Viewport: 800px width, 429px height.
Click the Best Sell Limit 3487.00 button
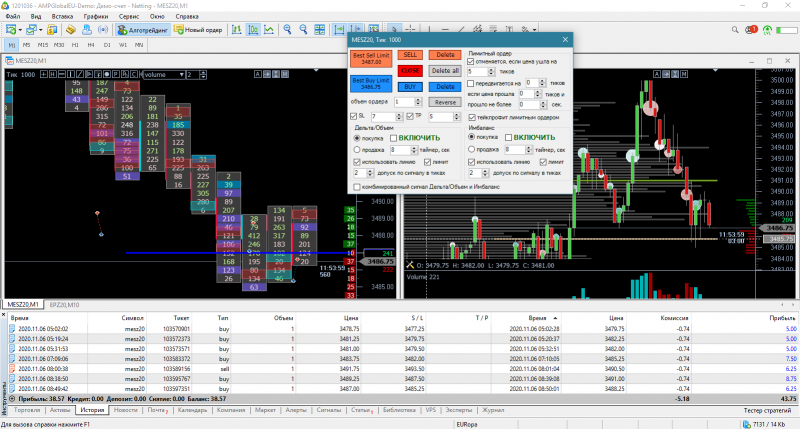(x=371, y=59)
